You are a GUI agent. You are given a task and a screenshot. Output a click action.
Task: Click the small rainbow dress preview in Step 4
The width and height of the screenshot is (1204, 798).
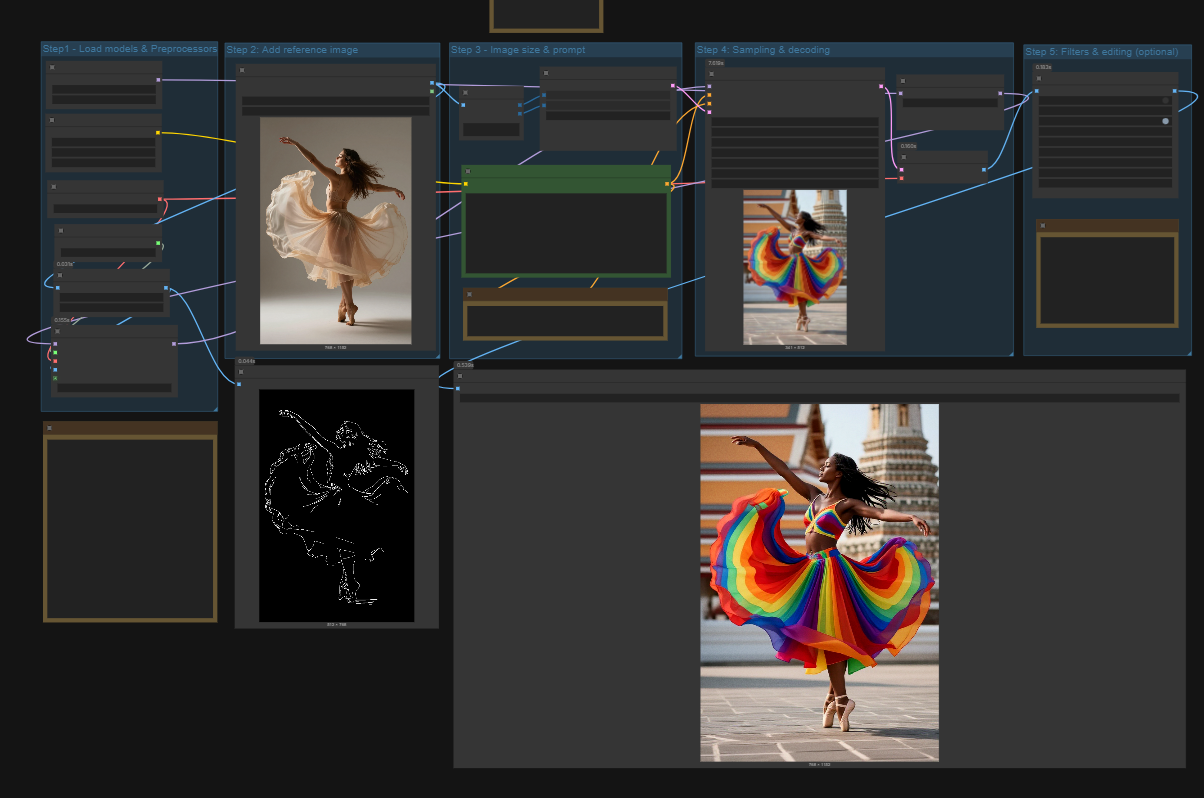pyautogui.click(x=795, y=267)
